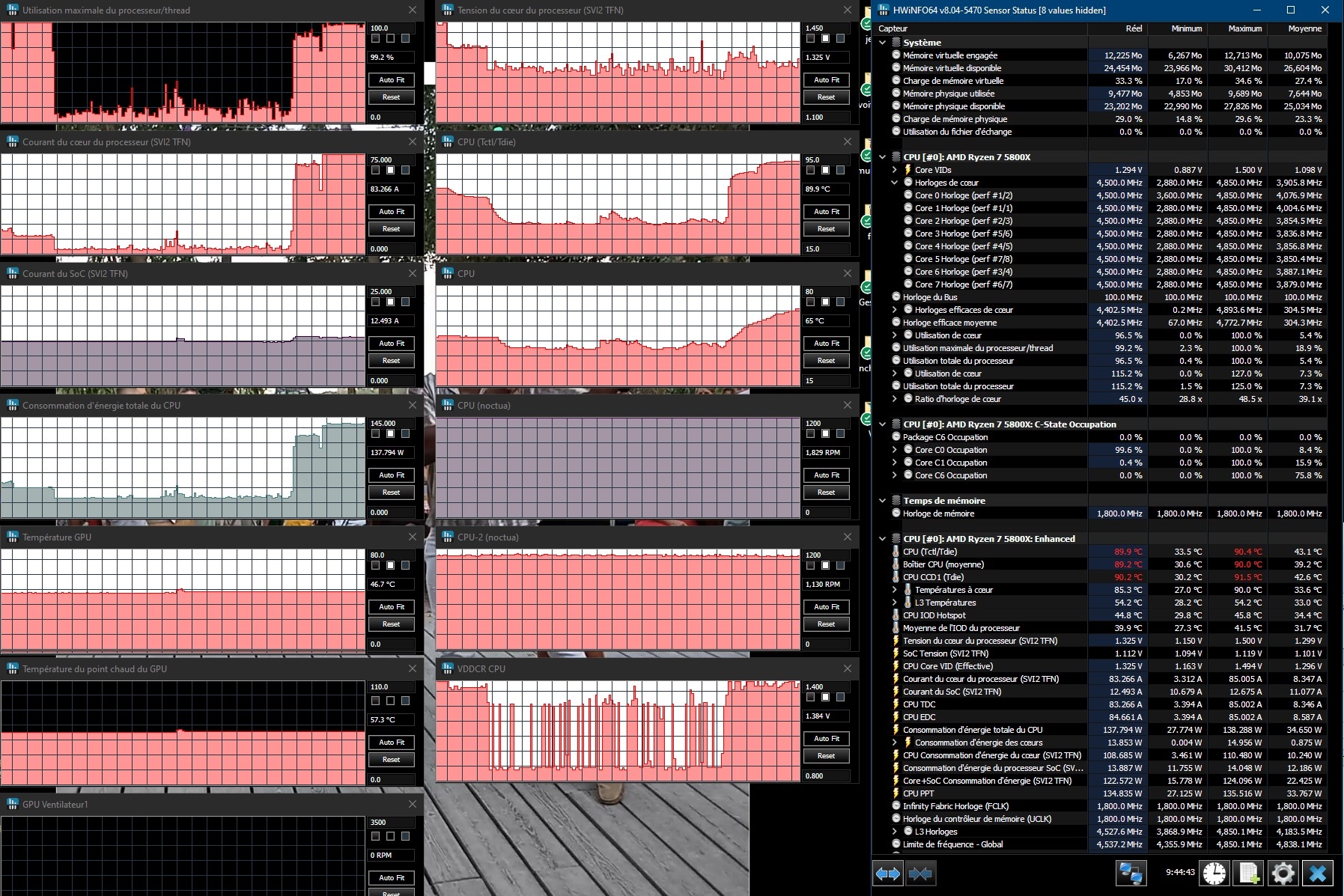Viewport: 1344px width, 896px height.
Task: Click the 145.000 maximum field in Consommation graph
Action: point(389,423)
